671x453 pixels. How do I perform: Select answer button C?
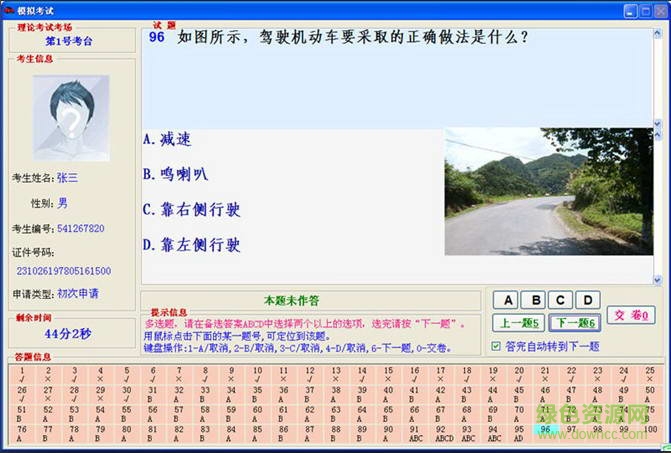[560, 300]
